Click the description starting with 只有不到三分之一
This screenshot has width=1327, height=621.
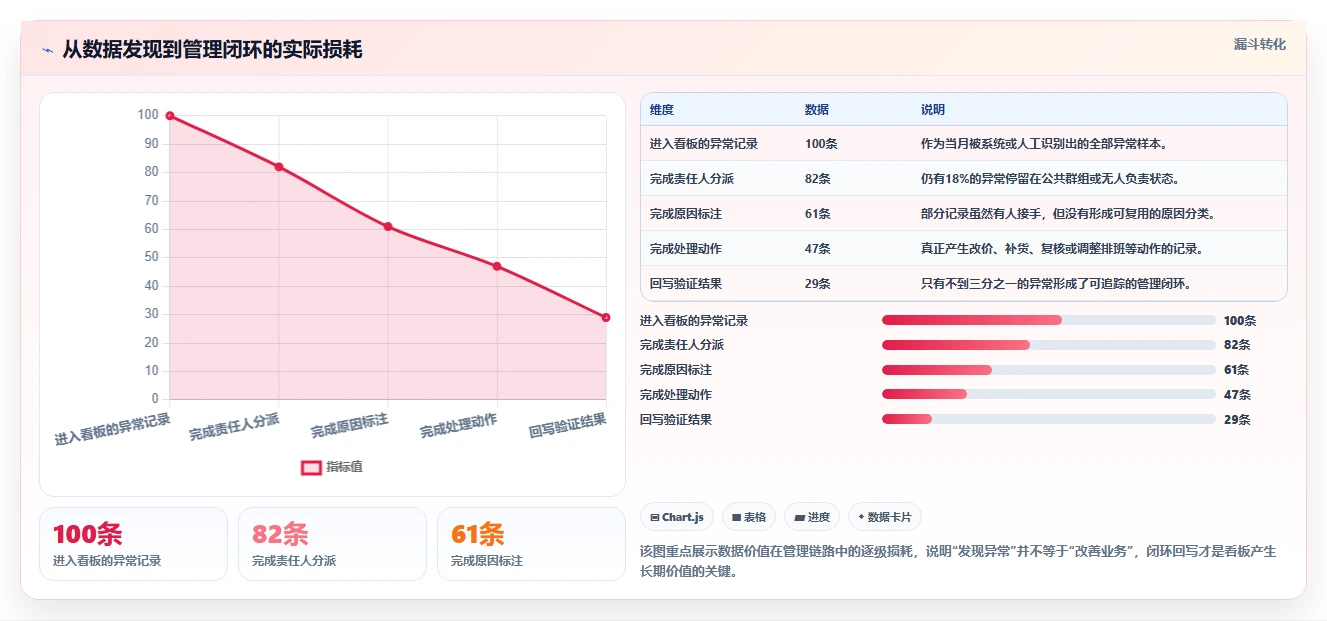(x=1056, y=284)
